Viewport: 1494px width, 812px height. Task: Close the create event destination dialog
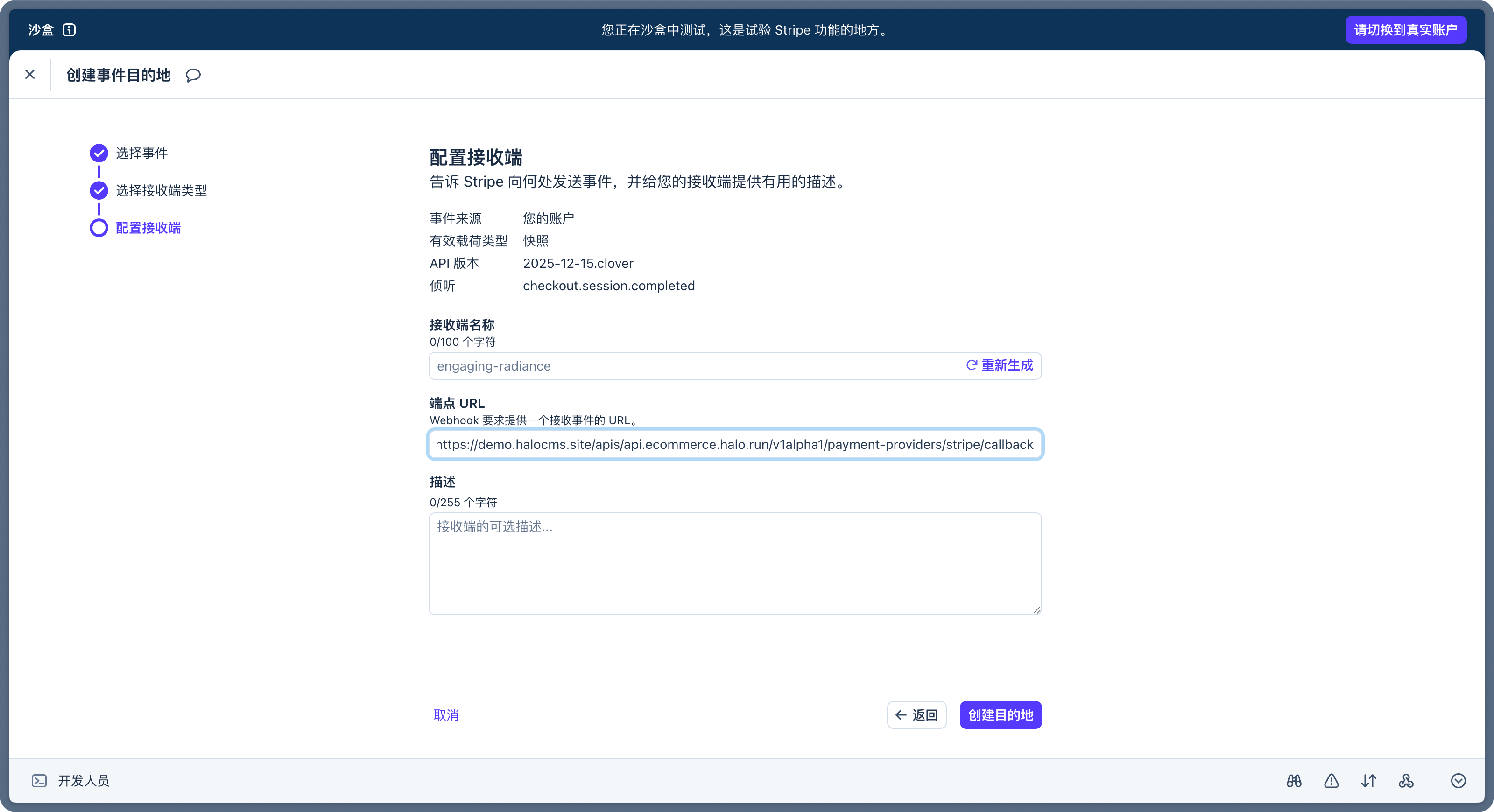pyautogui.click(x=30, y=74)
